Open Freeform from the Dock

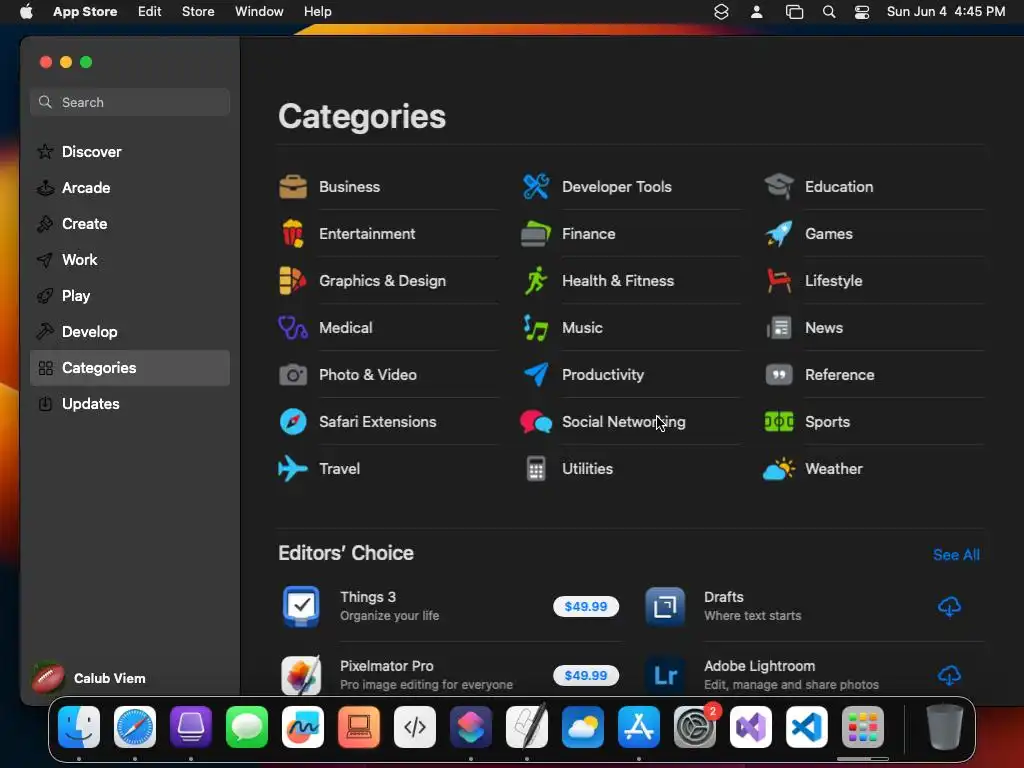tap(303, 727)
